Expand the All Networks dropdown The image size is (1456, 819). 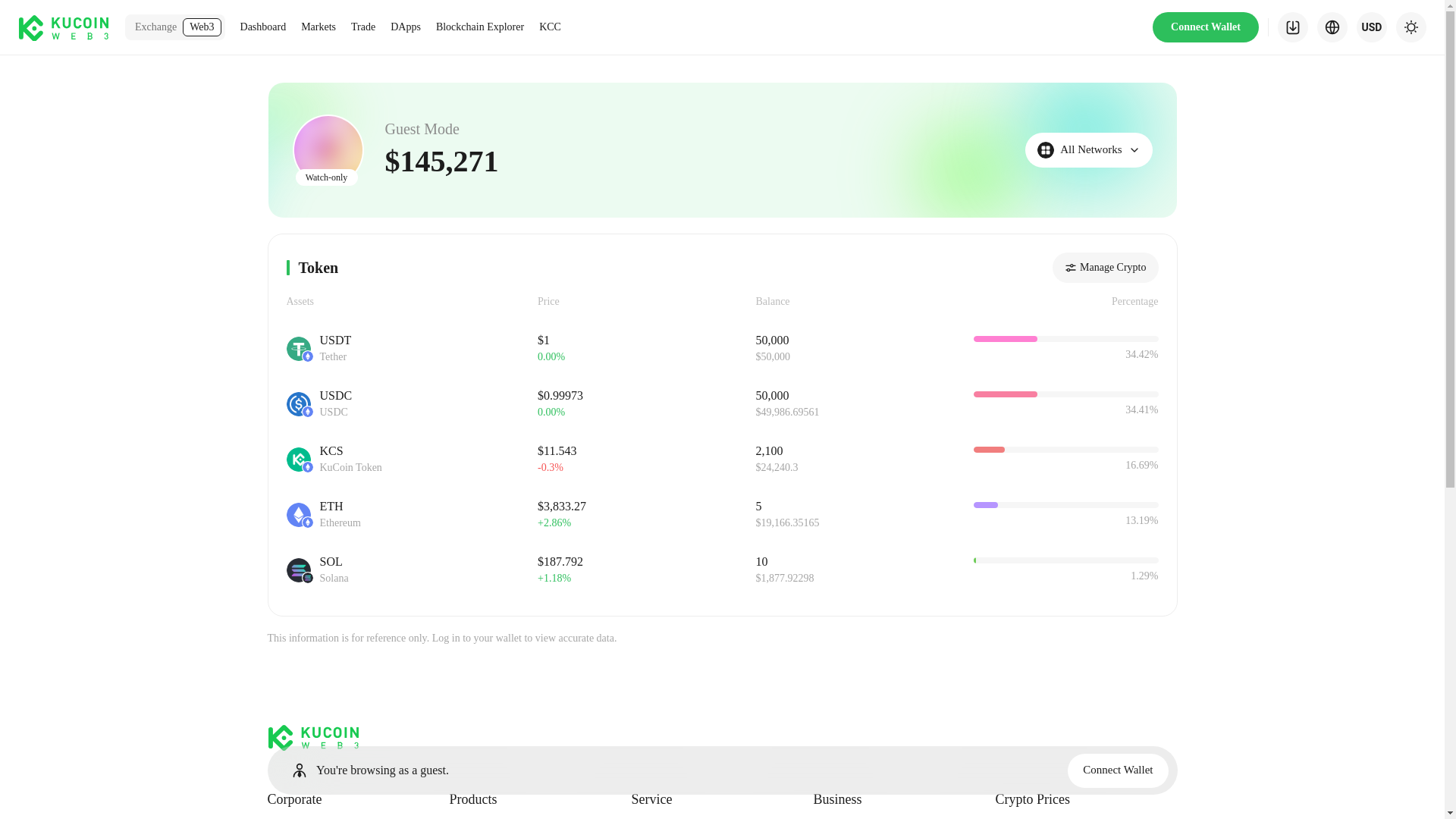1088,150
